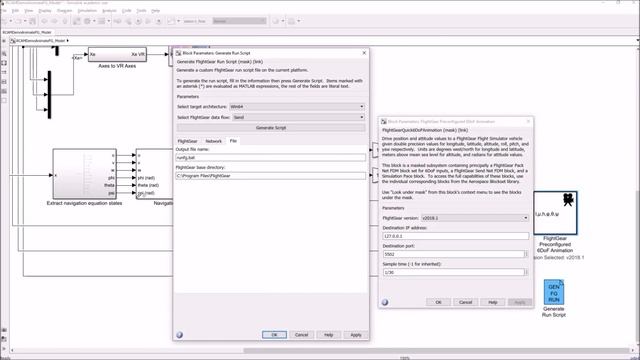Viewport: 640px width, 360px height.
Task: Open Model Configuration Parameters dropdown arrow
Action: pos(94,21)
